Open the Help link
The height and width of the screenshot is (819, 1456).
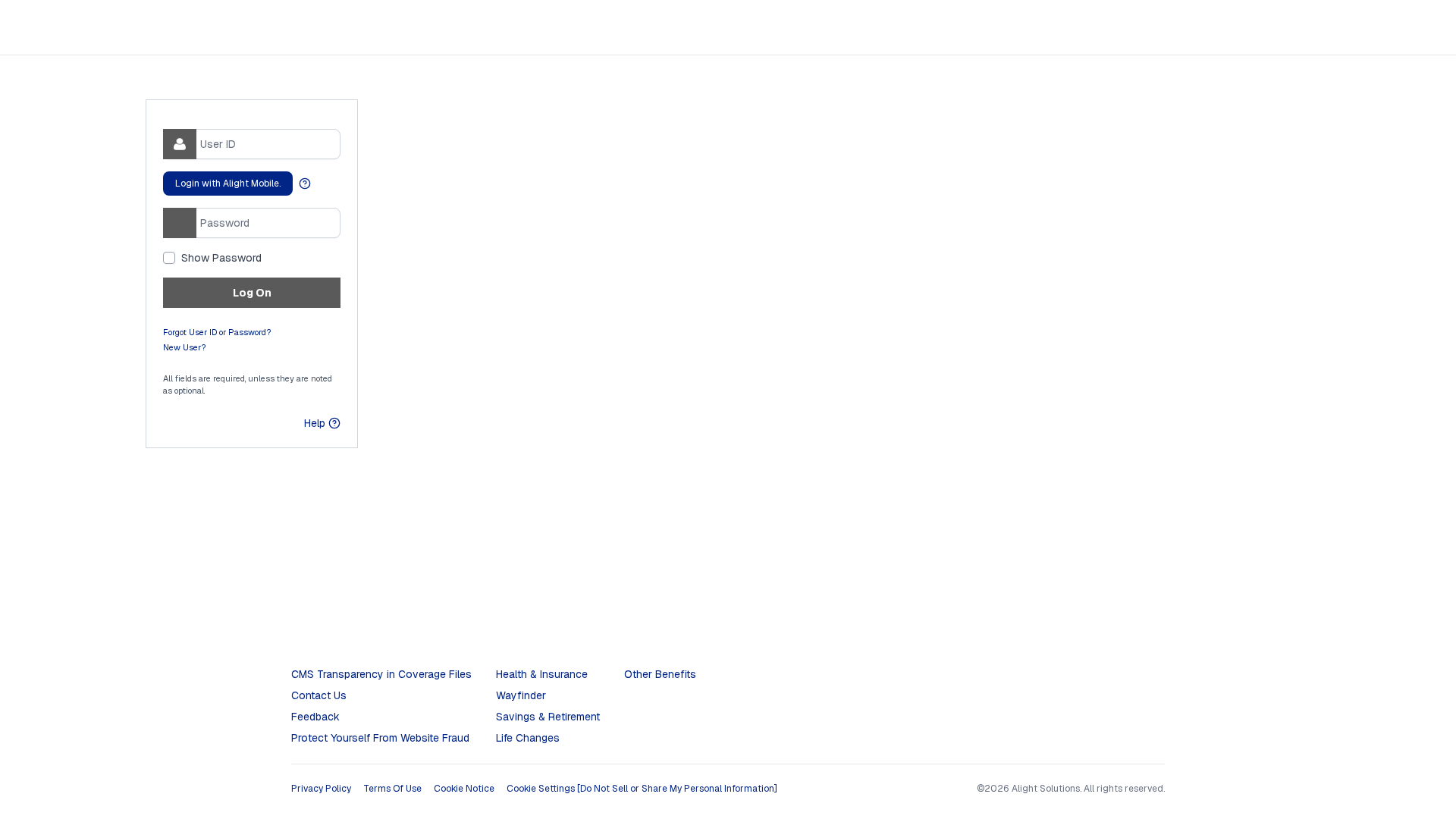click(314, 423)
